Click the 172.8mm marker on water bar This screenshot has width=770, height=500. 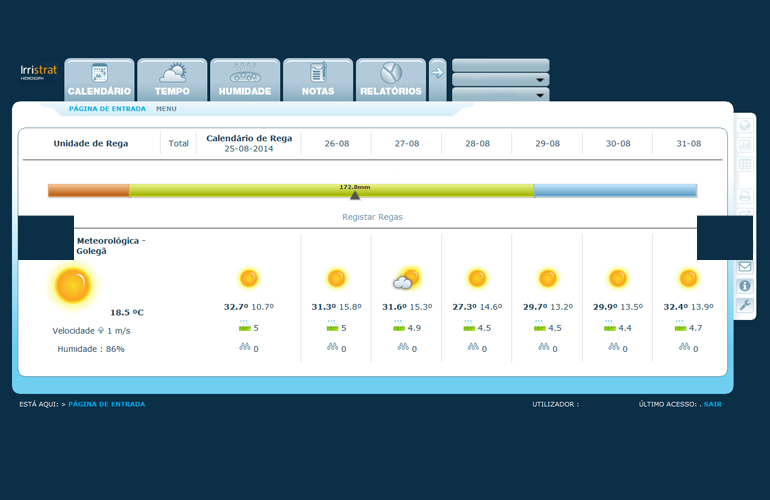pyautogui.click(x=355, y=192)
